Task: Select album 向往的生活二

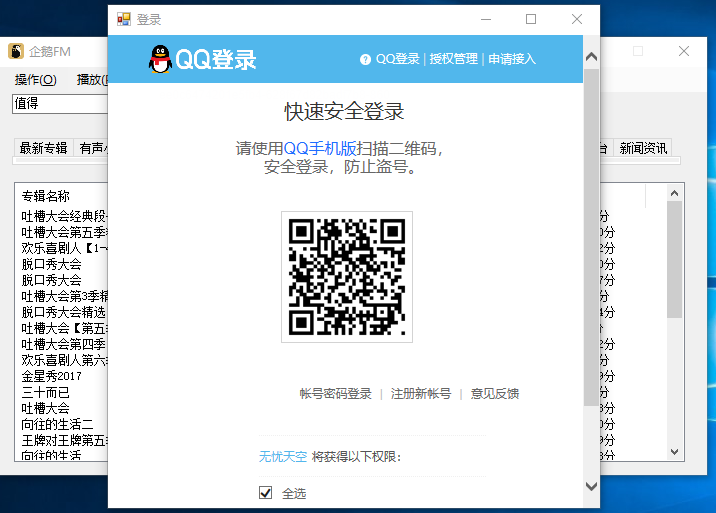Action: click(x=57, y=424)
